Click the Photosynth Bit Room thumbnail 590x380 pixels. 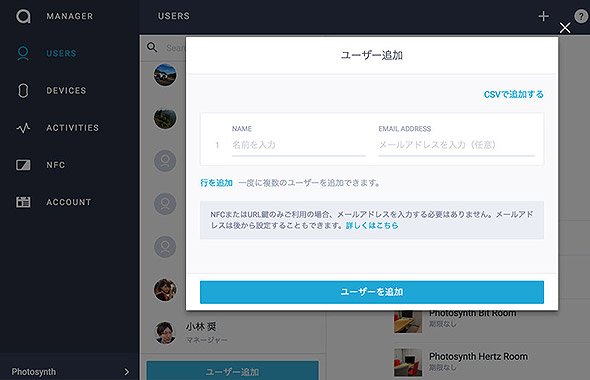tap(408, 322)
